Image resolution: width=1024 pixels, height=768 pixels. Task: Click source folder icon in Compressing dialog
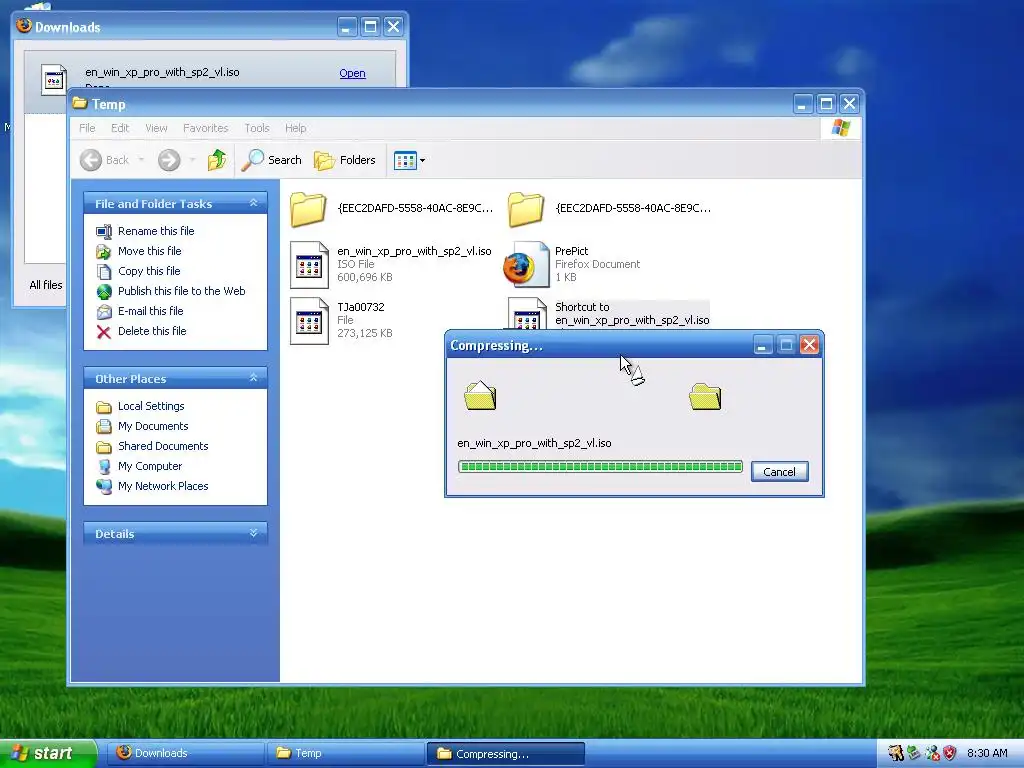click(x=480, y=396)
